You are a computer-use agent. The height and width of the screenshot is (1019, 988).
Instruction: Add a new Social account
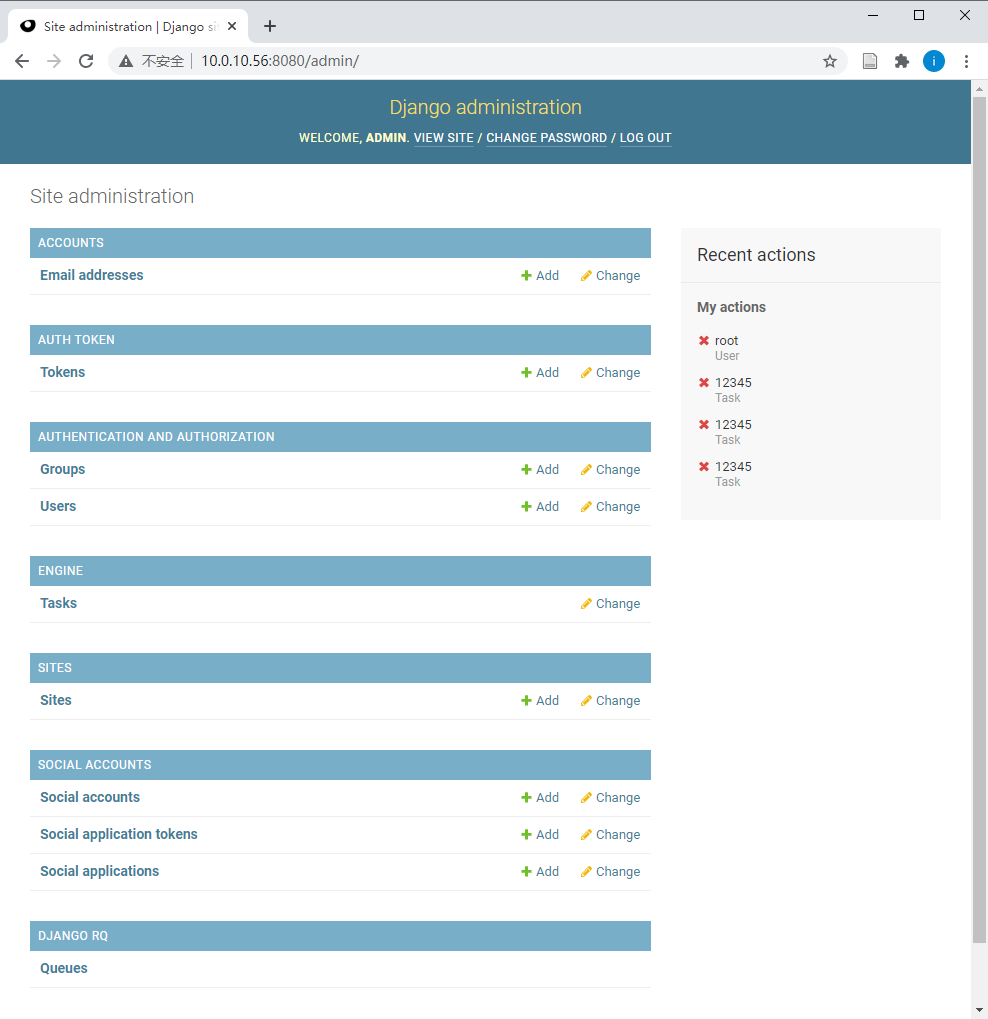tap(540, 797)
